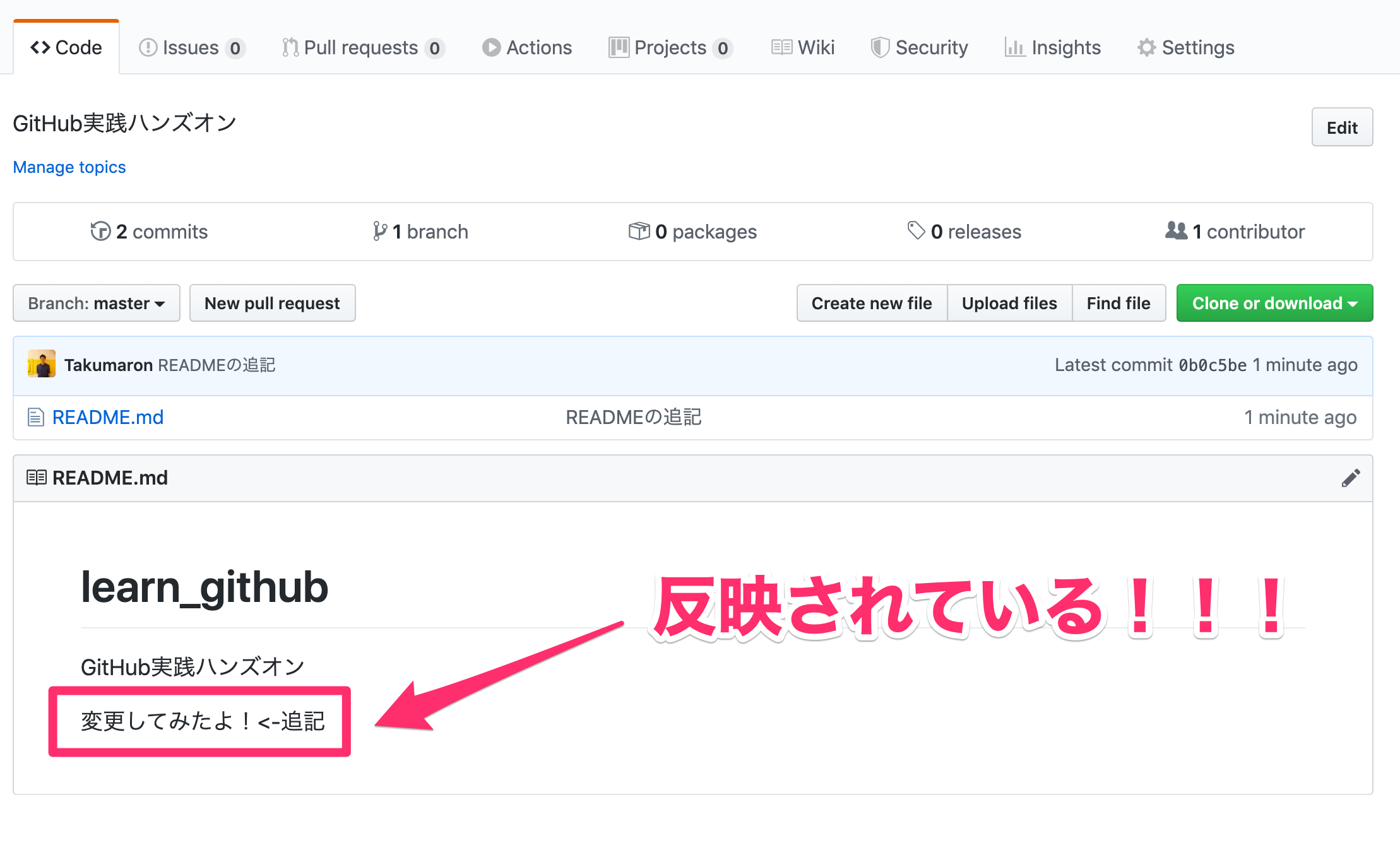Click the branch fork icon
Image resolution: width=1400 pixels, height=843 pixels.
click(x=379, y=231)
